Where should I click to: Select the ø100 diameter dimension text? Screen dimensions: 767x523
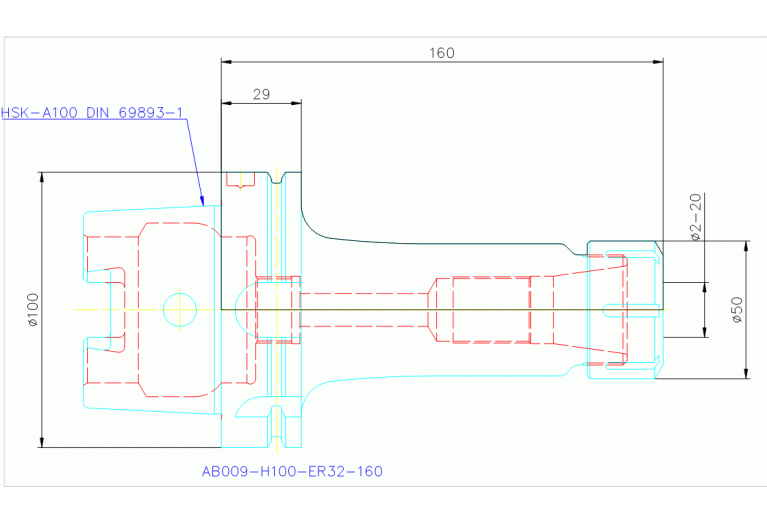point(32,310)
